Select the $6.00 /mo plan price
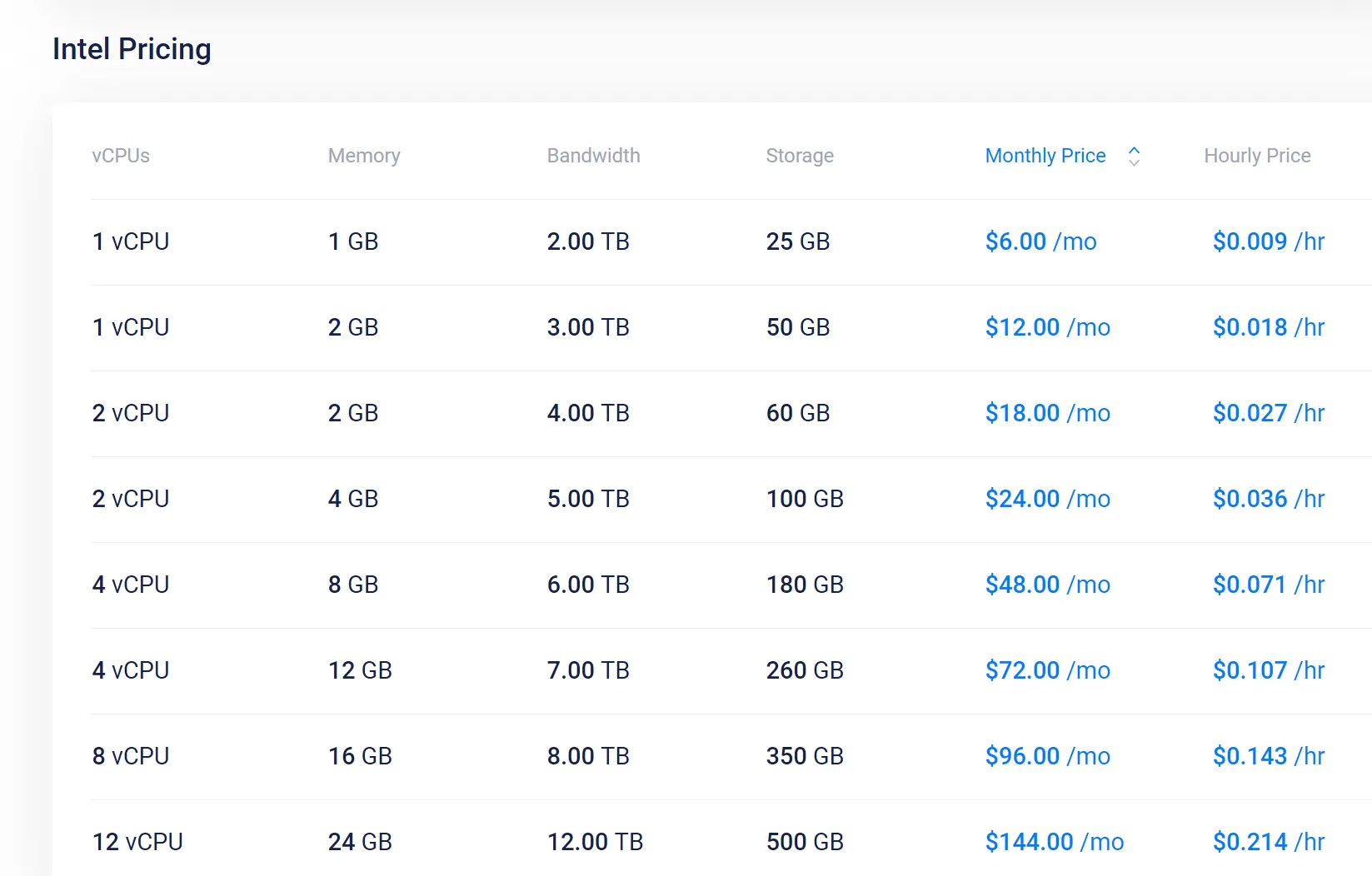1372x876 pixels. tap(1040, 241)
